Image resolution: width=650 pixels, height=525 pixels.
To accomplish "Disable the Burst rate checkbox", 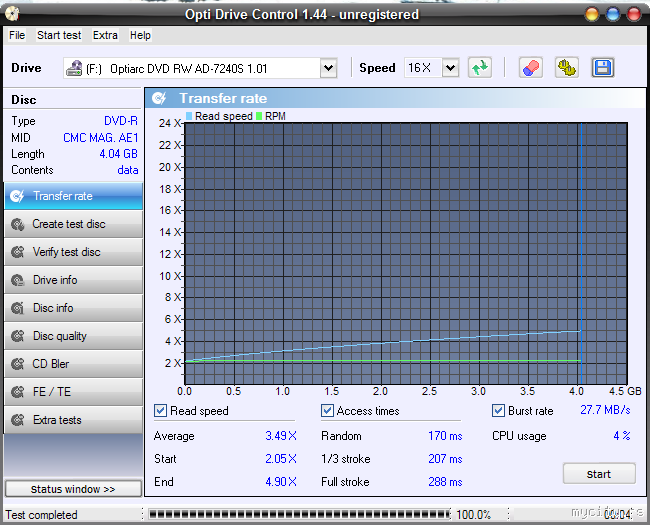I will pyautogui.click(x=499, y=411).
